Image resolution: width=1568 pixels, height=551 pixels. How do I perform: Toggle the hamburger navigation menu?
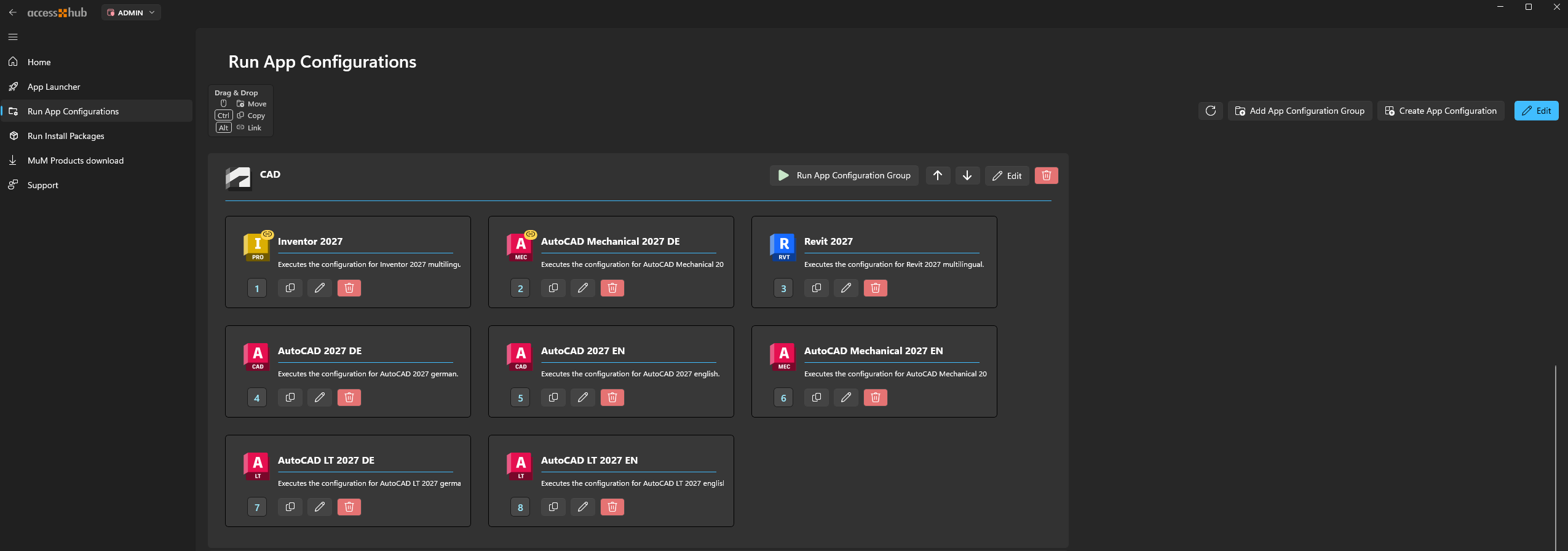coord(13,37)
